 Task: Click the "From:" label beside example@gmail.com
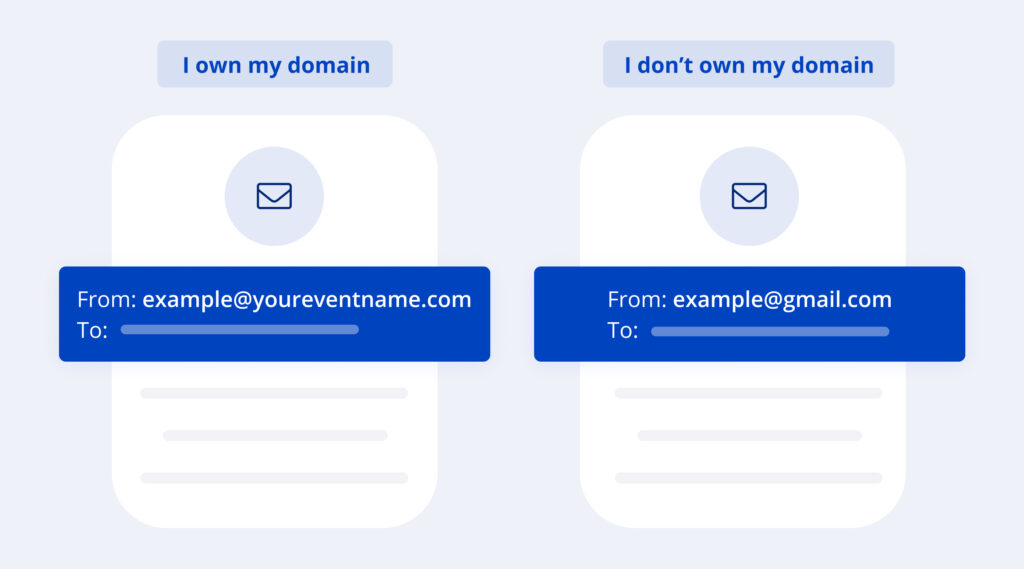[x=636, y=299]
